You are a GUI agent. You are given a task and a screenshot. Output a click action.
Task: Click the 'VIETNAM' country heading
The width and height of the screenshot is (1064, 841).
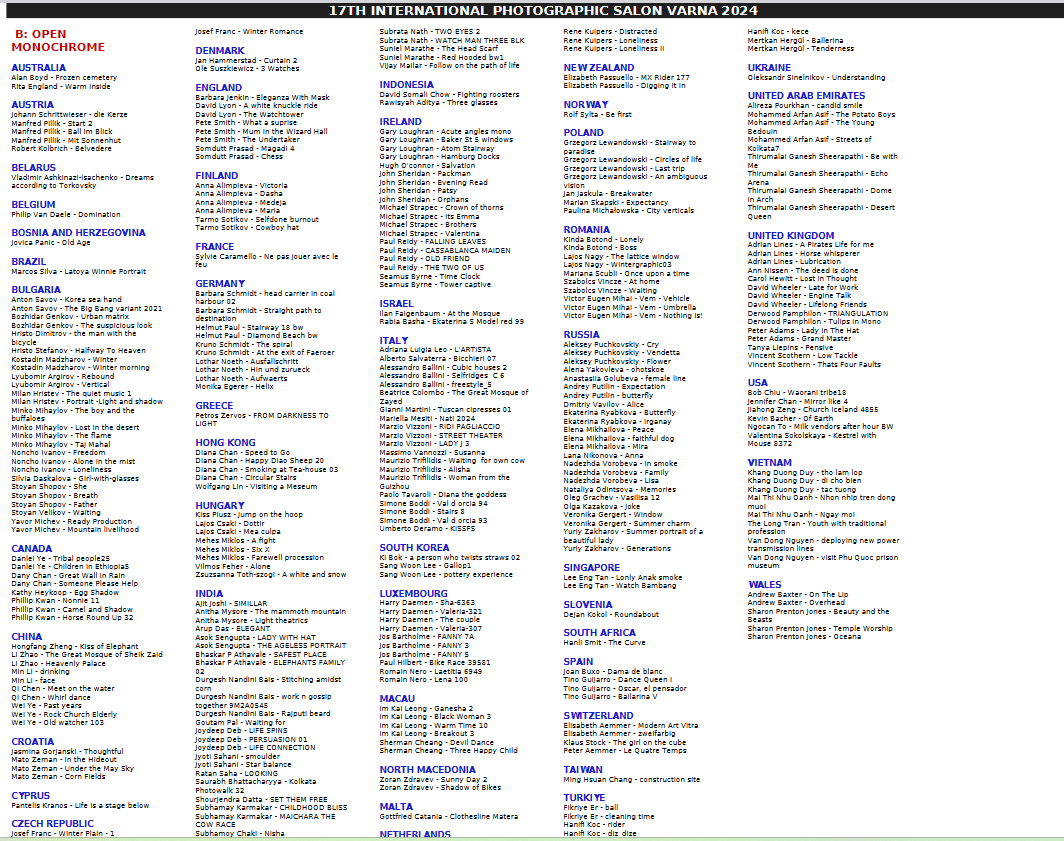pos(770,463)
